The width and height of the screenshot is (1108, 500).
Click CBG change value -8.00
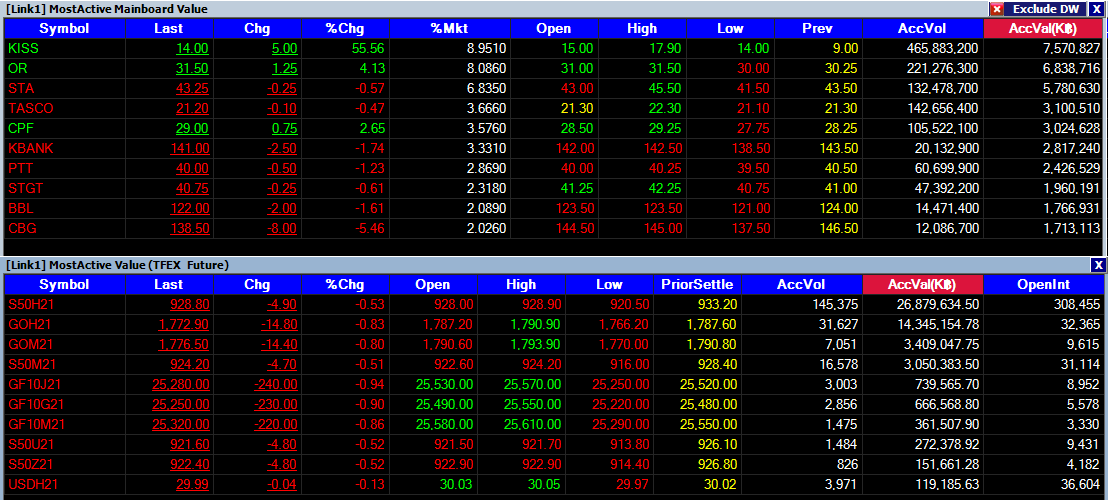(x=282, y=229)
